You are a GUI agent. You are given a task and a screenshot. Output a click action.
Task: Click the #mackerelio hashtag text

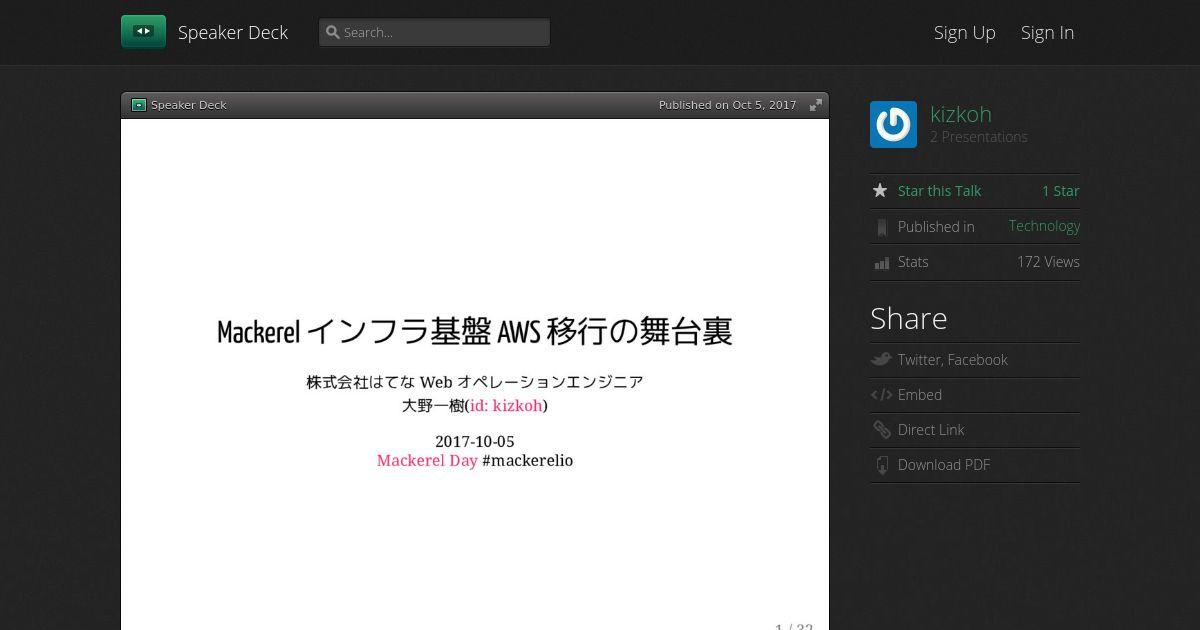(527, 461)
